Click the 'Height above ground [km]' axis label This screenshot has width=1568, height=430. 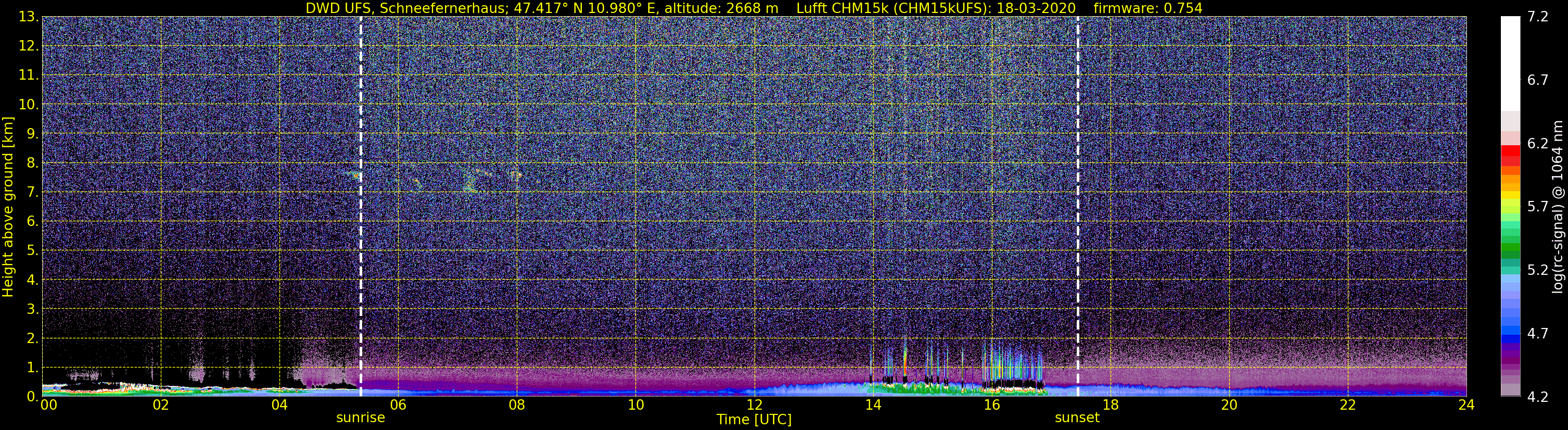pyautogui.click(x=8, y=207)
